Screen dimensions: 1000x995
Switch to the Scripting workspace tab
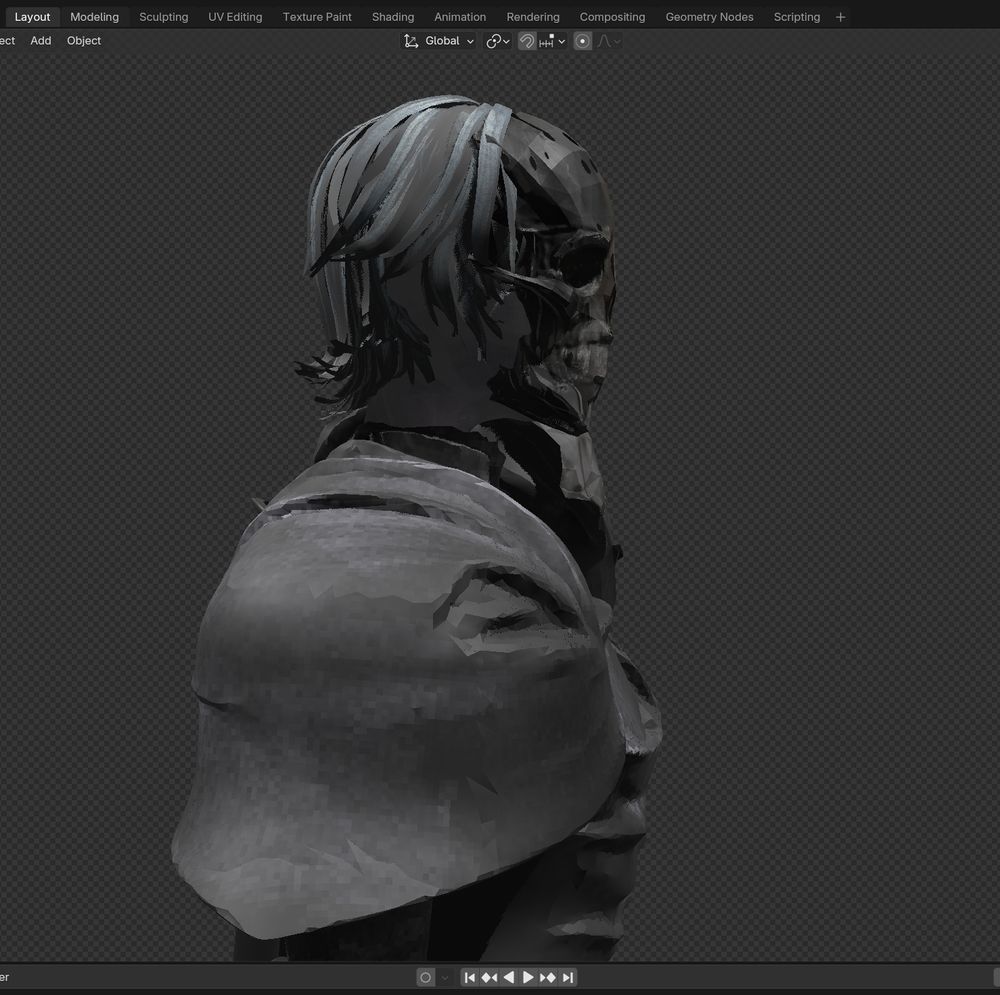(x=797, y=17)
